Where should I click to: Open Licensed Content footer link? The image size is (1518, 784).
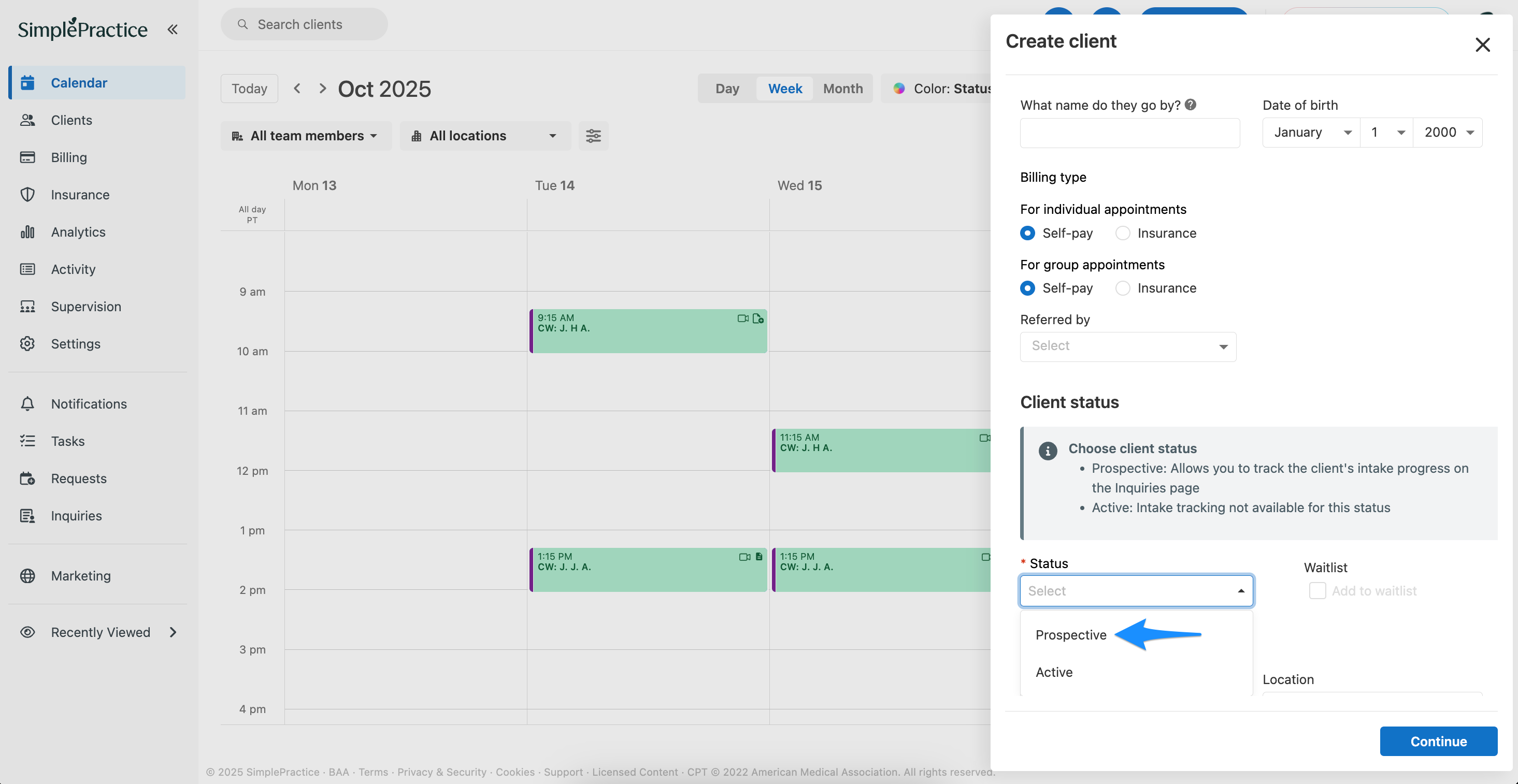coord(635,772)
